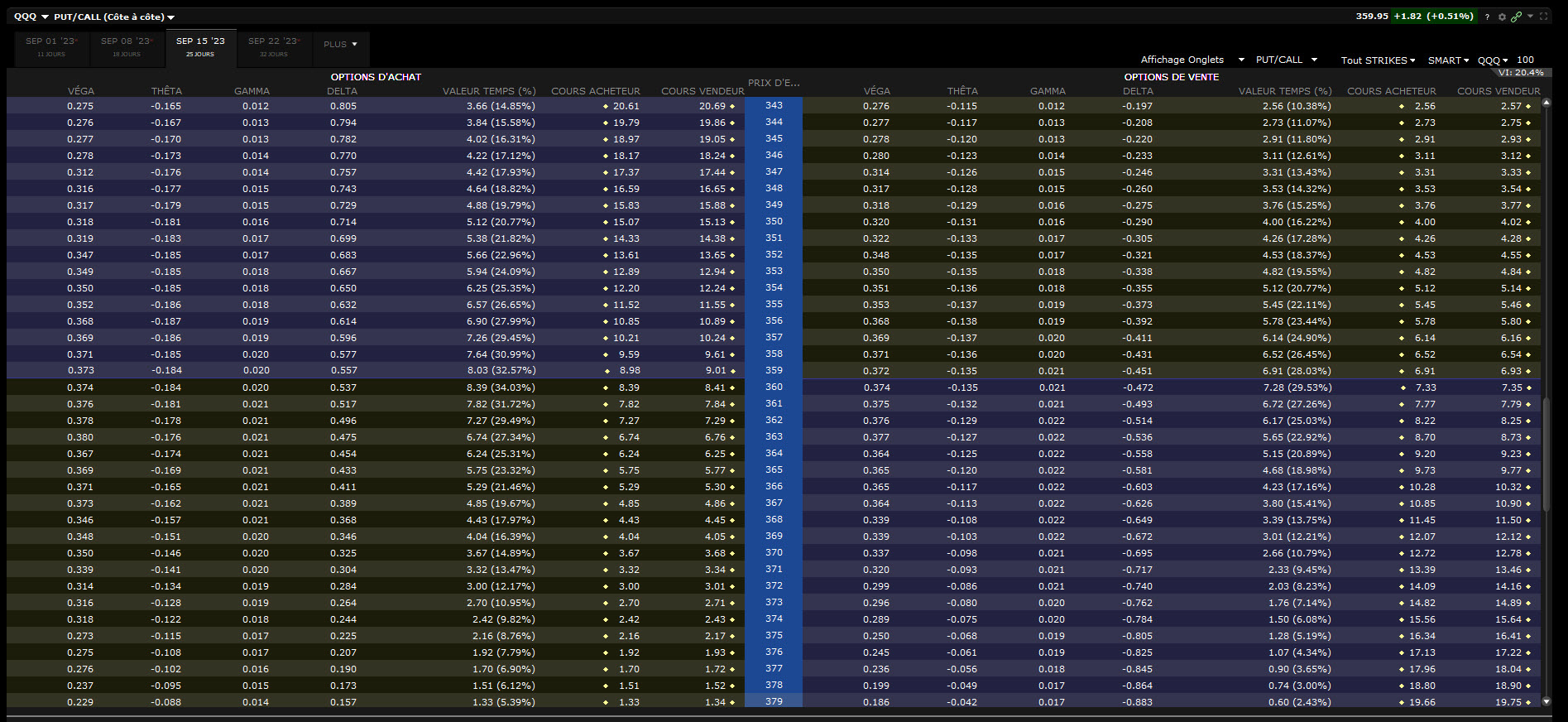This screenshot has width=1568, height=722.
Task: Click the VI: 20.4% indicator
Action: pos(1521,72)
